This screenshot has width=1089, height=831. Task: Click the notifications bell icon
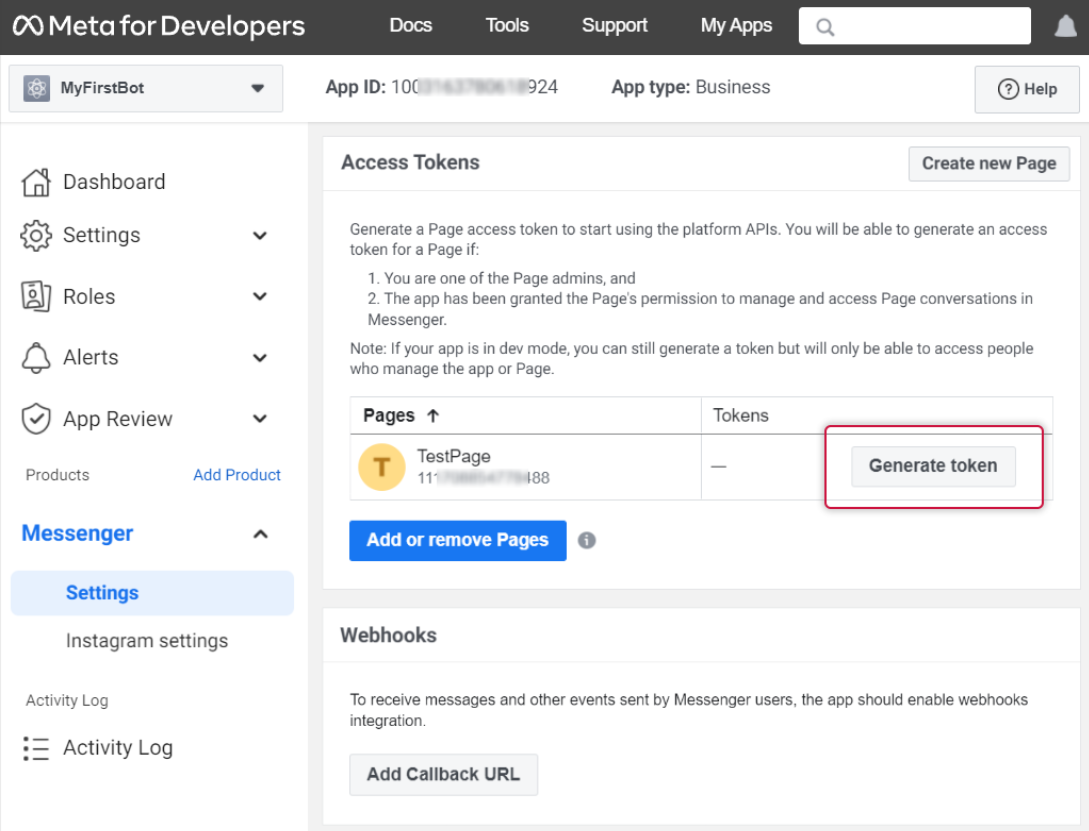1065,27
